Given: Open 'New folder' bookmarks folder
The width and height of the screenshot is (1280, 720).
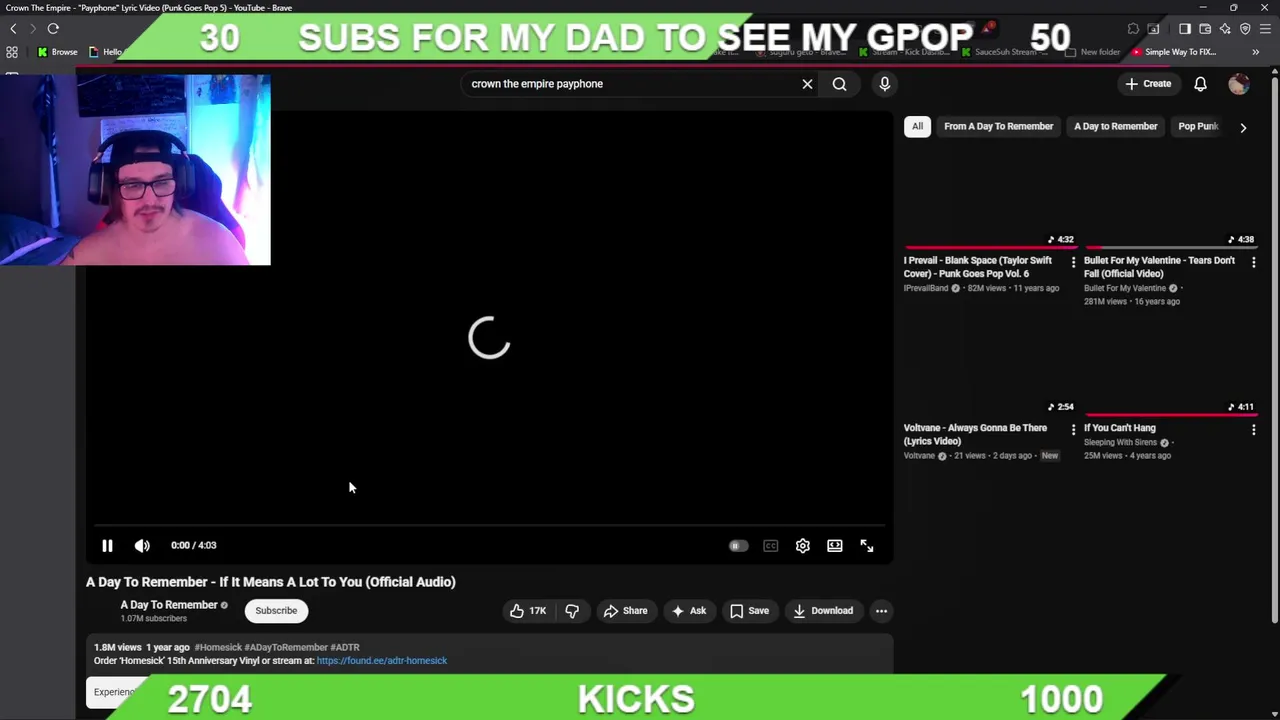Looking at the screenshot, I should tap(1093, 52).
